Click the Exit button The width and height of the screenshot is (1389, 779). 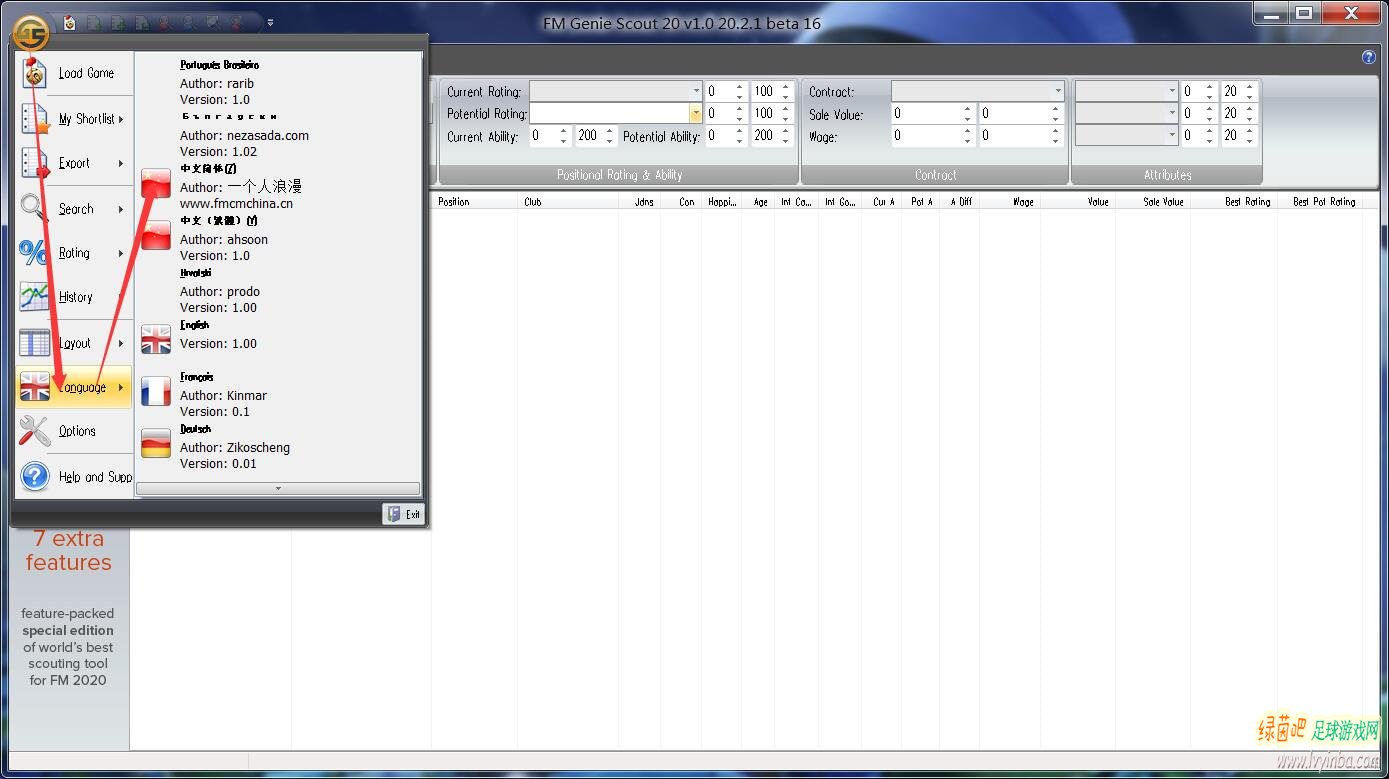[x=403, y=514]
